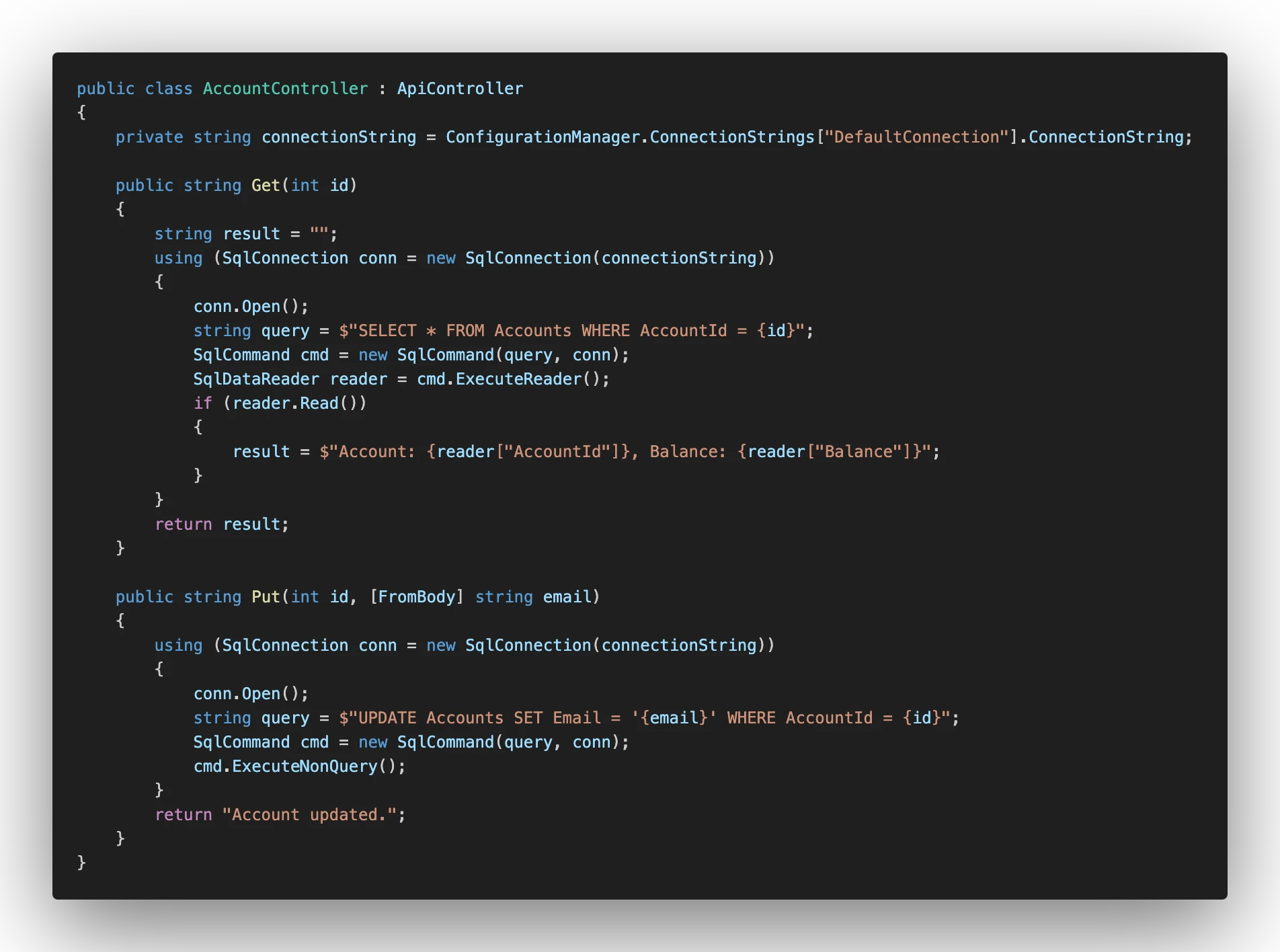Click the return result statement
The width and height of the screenshot is (1280, 952).
pyautogui.click(x=222, y=524)
